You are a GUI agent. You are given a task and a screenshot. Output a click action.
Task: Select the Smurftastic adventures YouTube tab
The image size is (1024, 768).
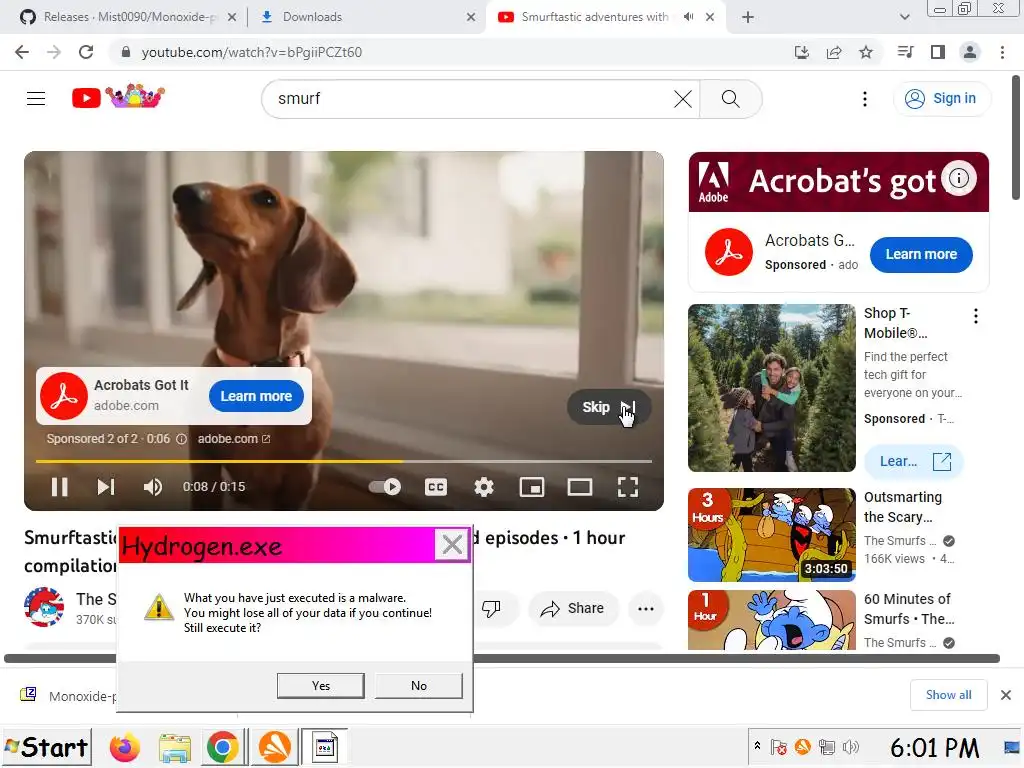click(594, 17)
